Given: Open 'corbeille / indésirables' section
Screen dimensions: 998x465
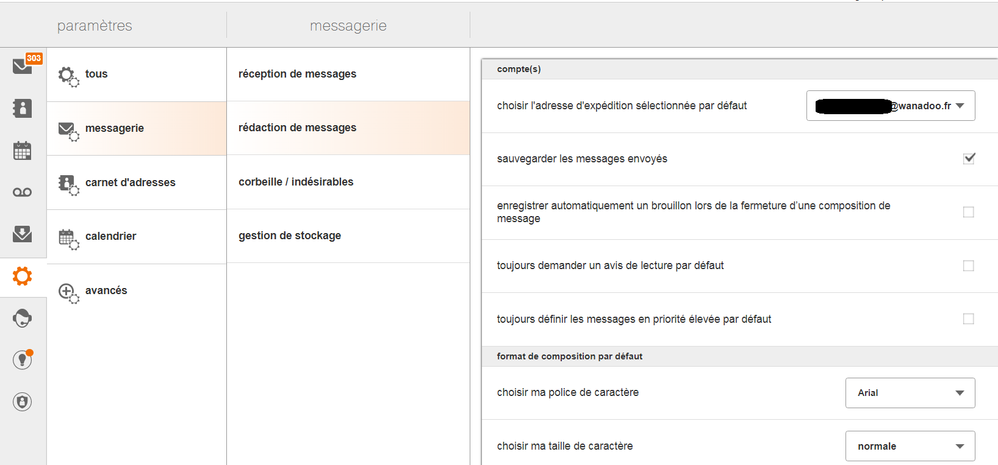Looking at the screenshot, I should (x=348, y=182).
